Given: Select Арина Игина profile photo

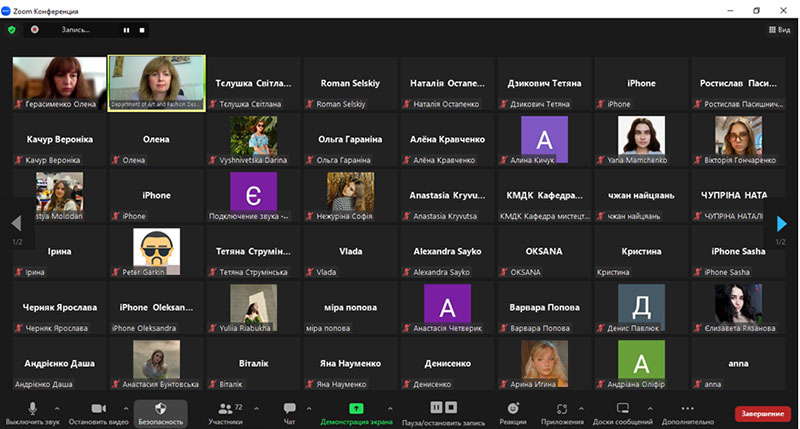Looking at the screenshot, I should [x=544, y=362].
